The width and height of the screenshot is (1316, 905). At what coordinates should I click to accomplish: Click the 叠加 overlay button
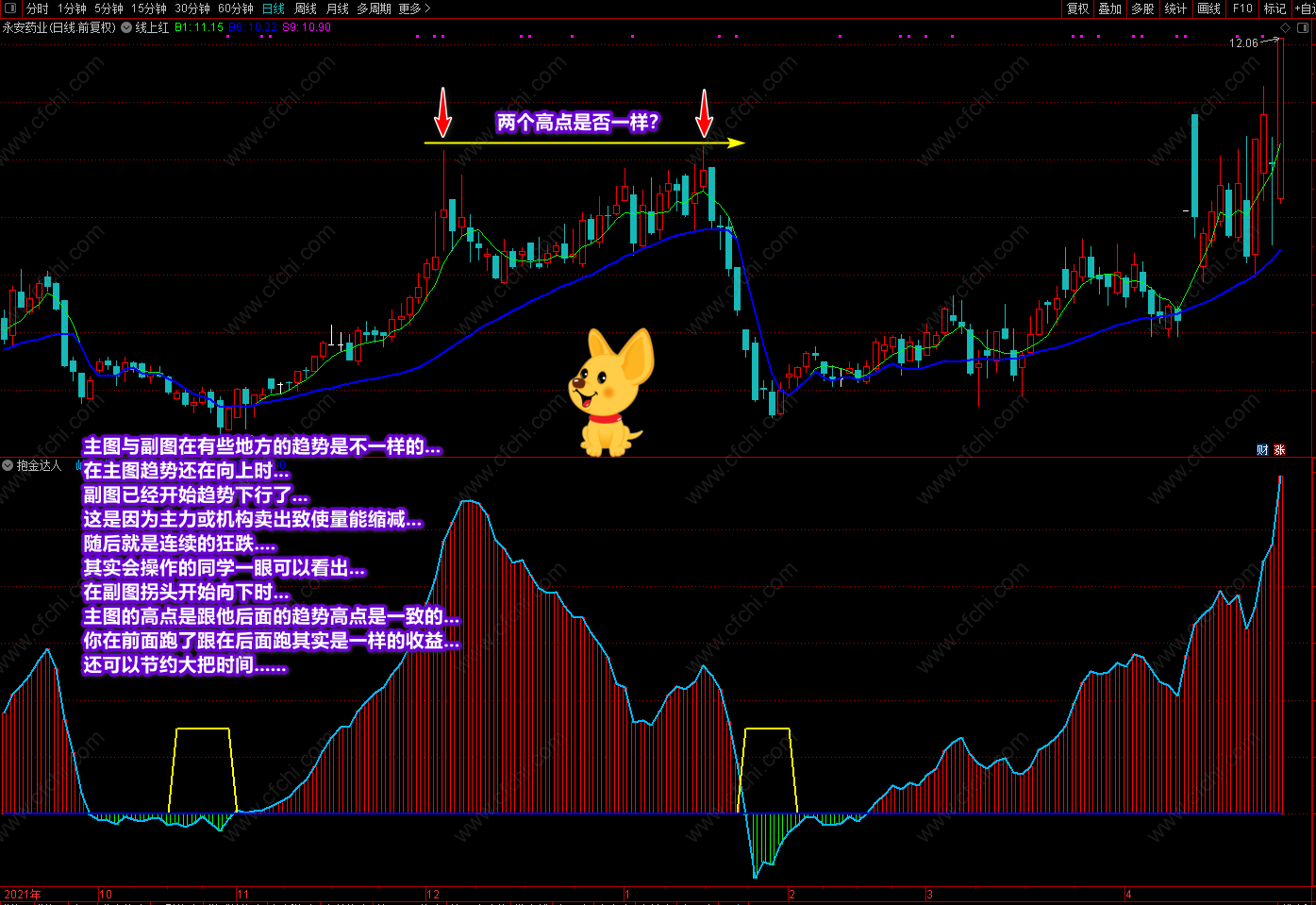[x=1110, y=8]
